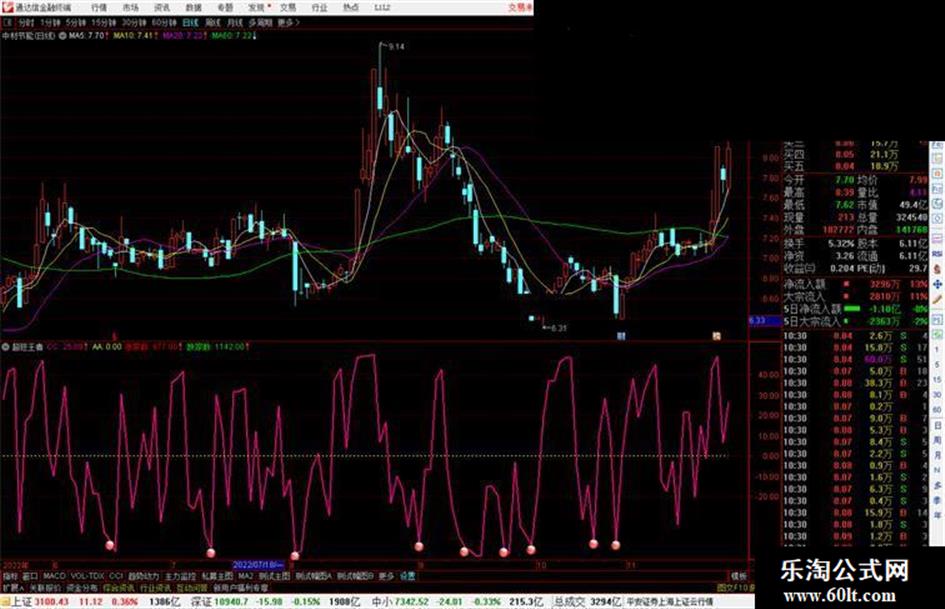Screen dimensions: 945x609
Task: Click the 换手 5.32% value
Action: tap(841, 244)
